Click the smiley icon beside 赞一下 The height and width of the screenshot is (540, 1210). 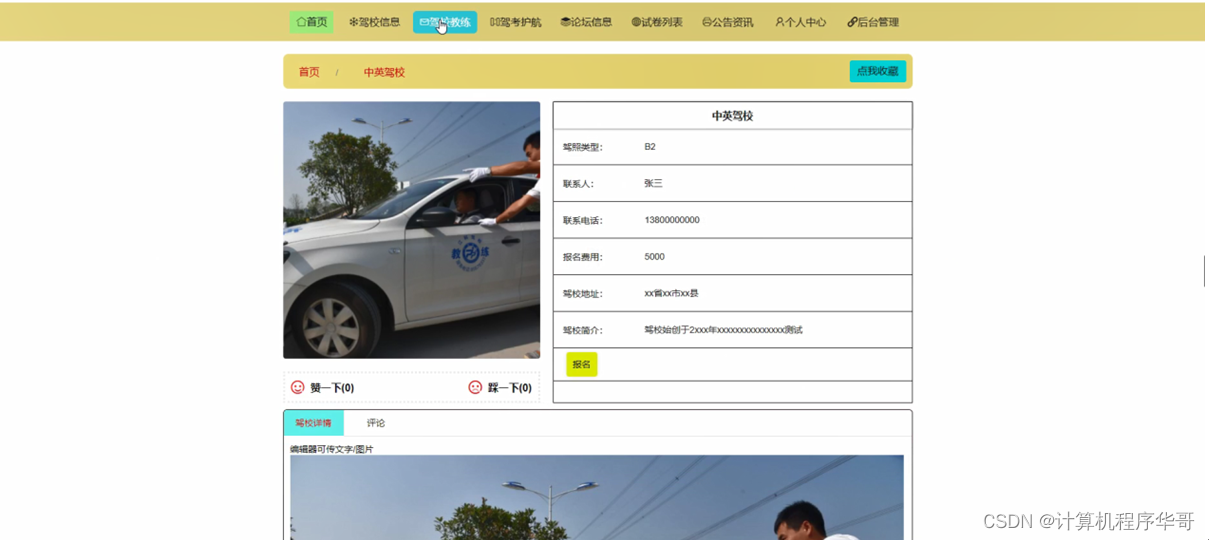[x=297, y=387]
